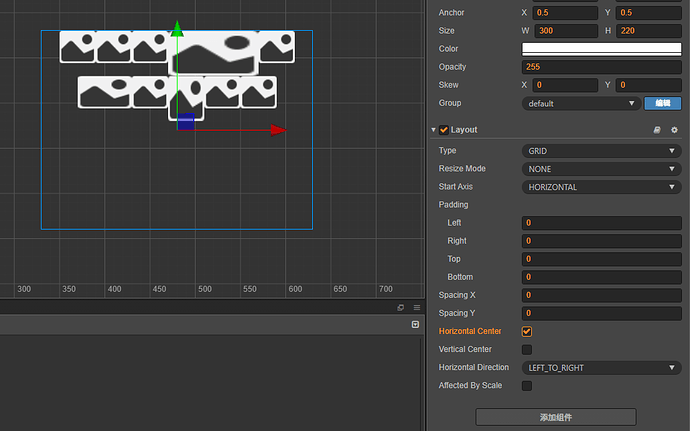Click the Padding label

point(453,205)
